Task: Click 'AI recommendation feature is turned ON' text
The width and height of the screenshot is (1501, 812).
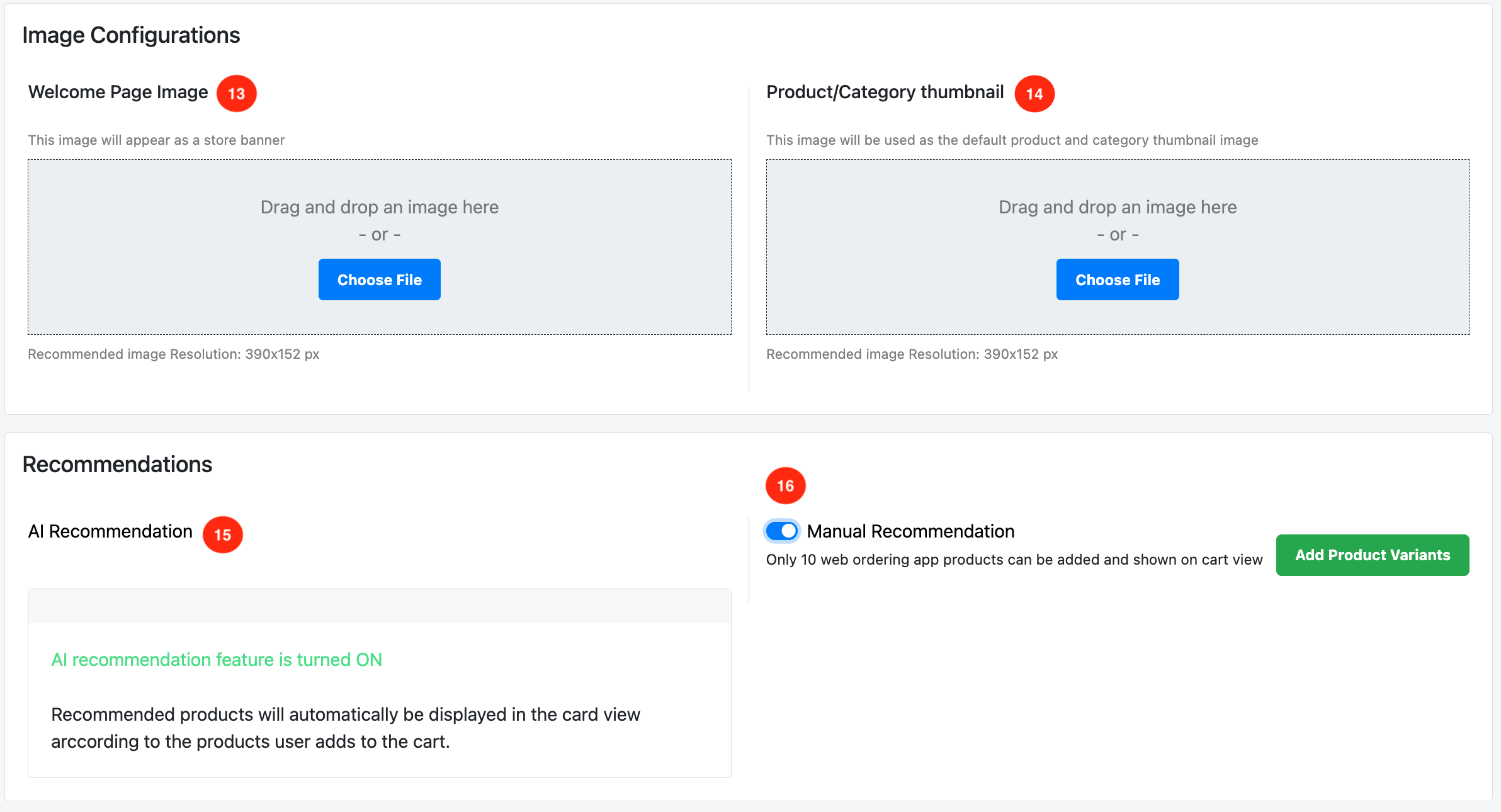Action: pos(217,659)
